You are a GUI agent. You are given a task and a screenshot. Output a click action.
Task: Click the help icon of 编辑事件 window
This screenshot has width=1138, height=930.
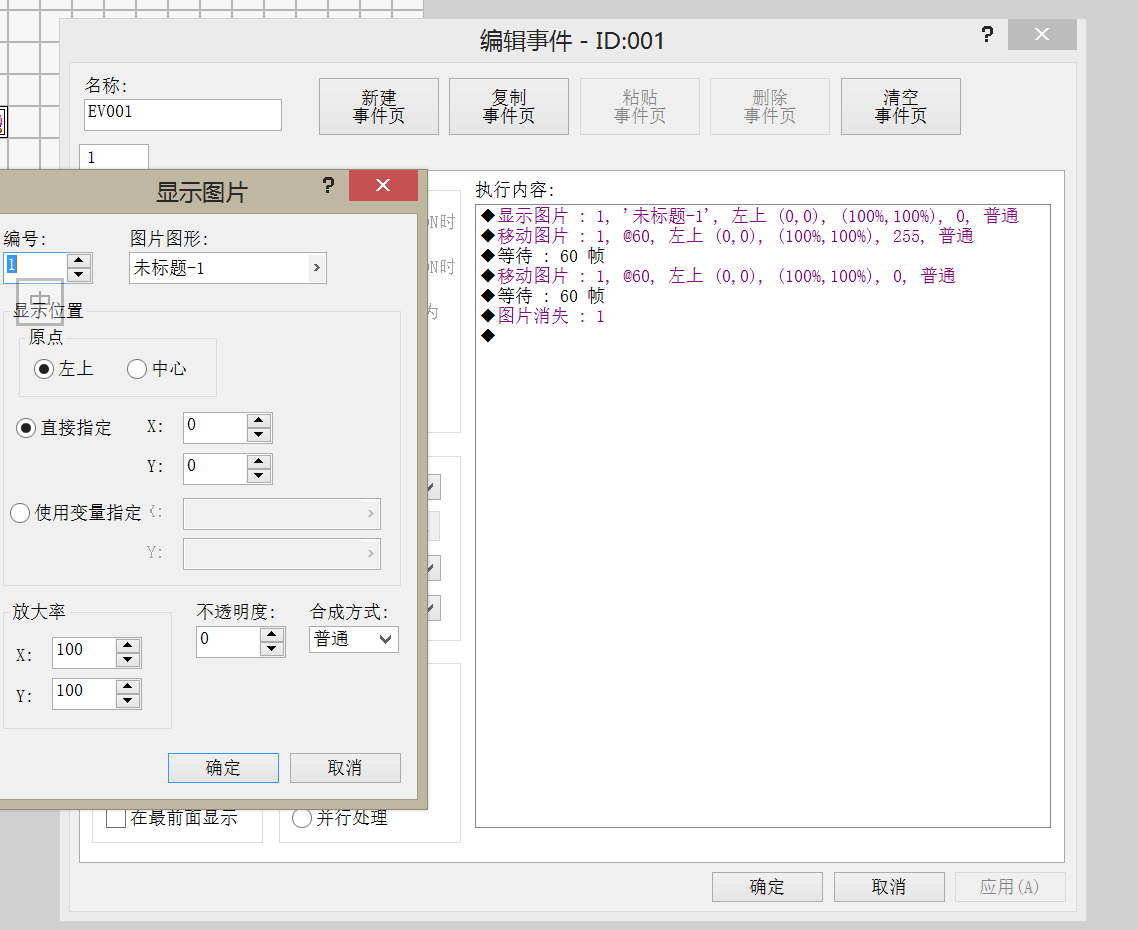(x=986, y=34)
